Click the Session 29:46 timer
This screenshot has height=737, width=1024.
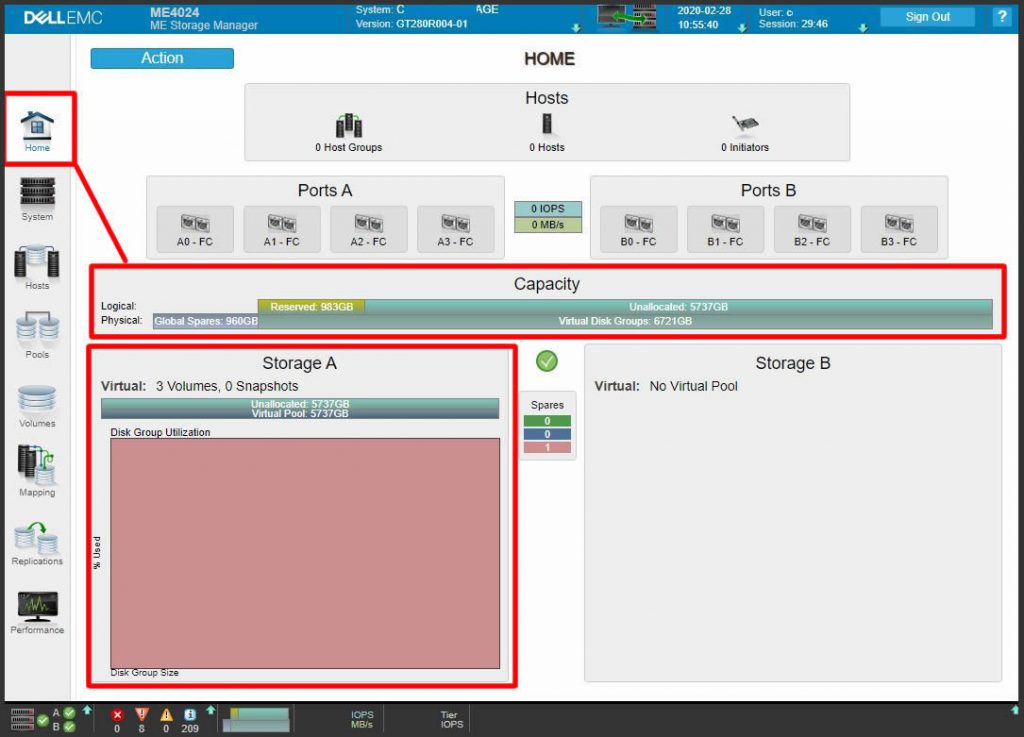point(793,24)
